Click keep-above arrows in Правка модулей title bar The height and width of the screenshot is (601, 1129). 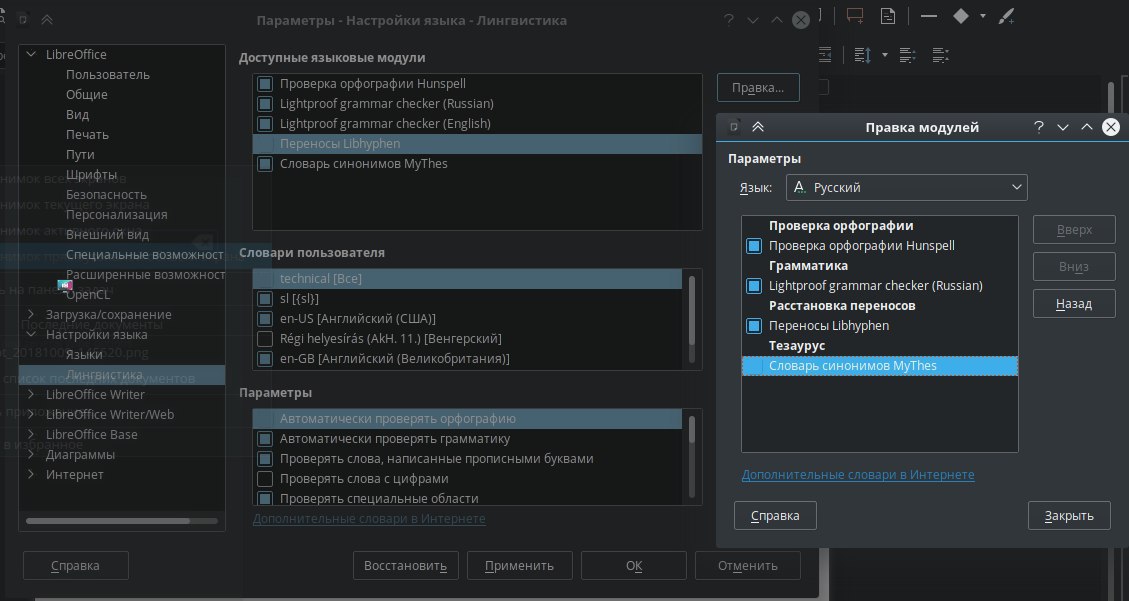tap(757, 127)
